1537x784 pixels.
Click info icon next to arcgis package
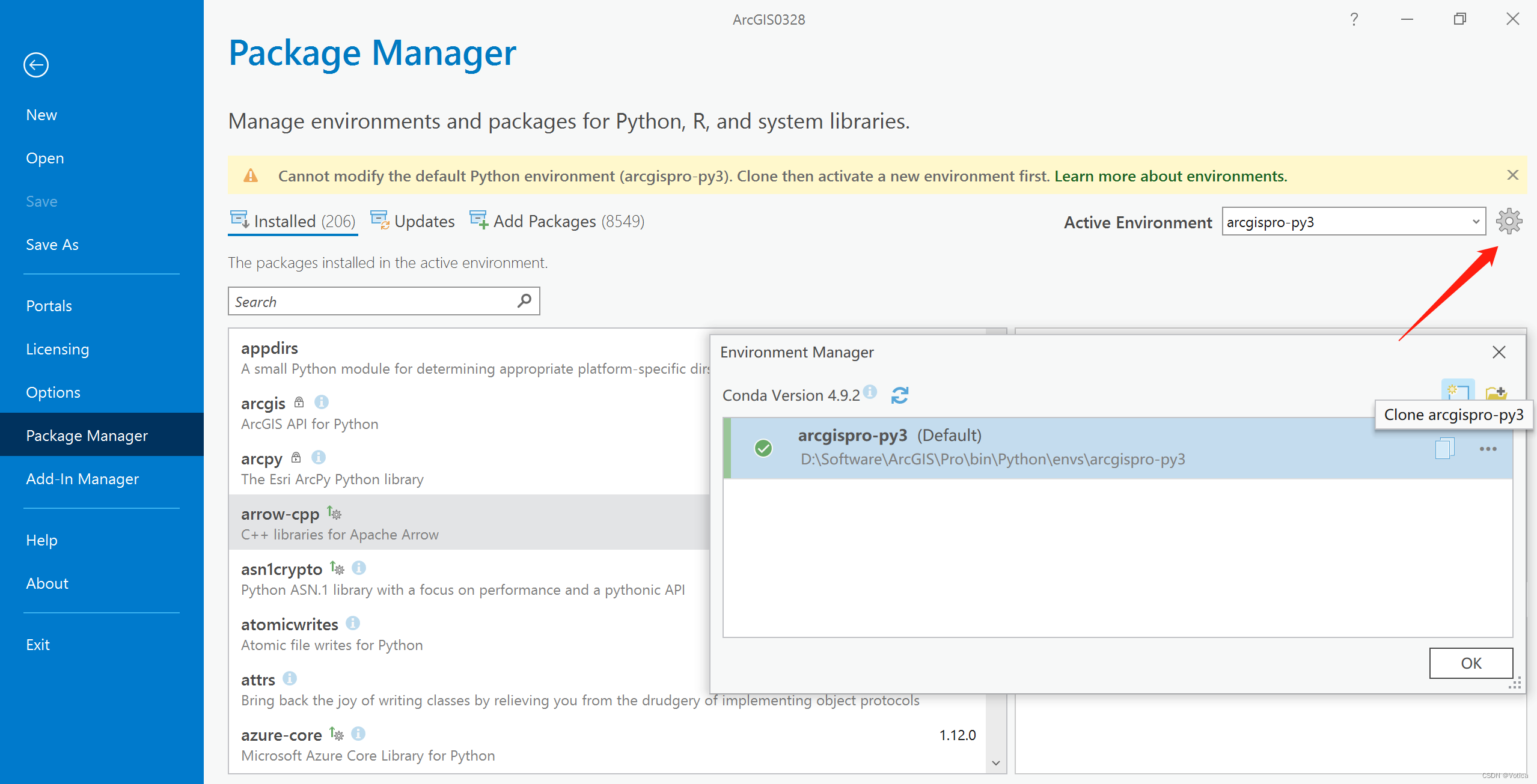[x=322, y=402]
